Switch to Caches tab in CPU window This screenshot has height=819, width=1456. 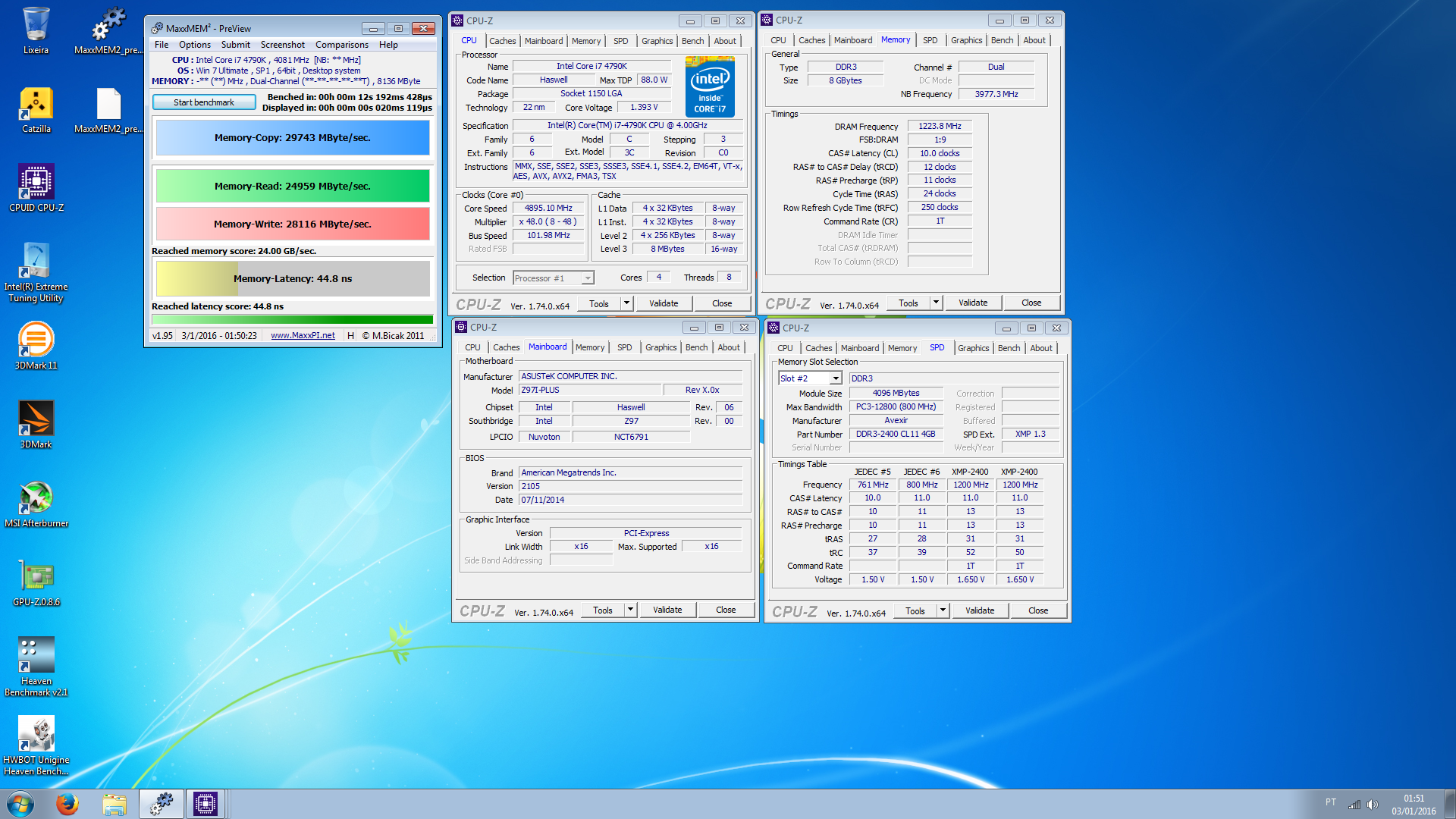pyautogui.click(x=502, y=41)
